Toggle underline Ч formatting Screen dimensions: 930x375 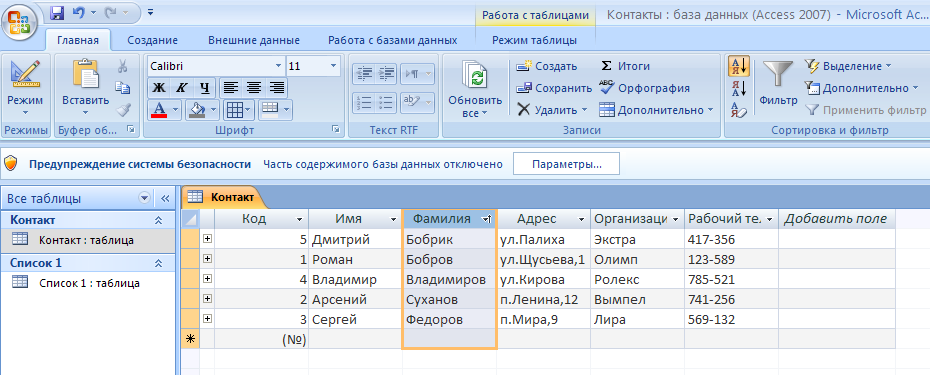(204, 88)
